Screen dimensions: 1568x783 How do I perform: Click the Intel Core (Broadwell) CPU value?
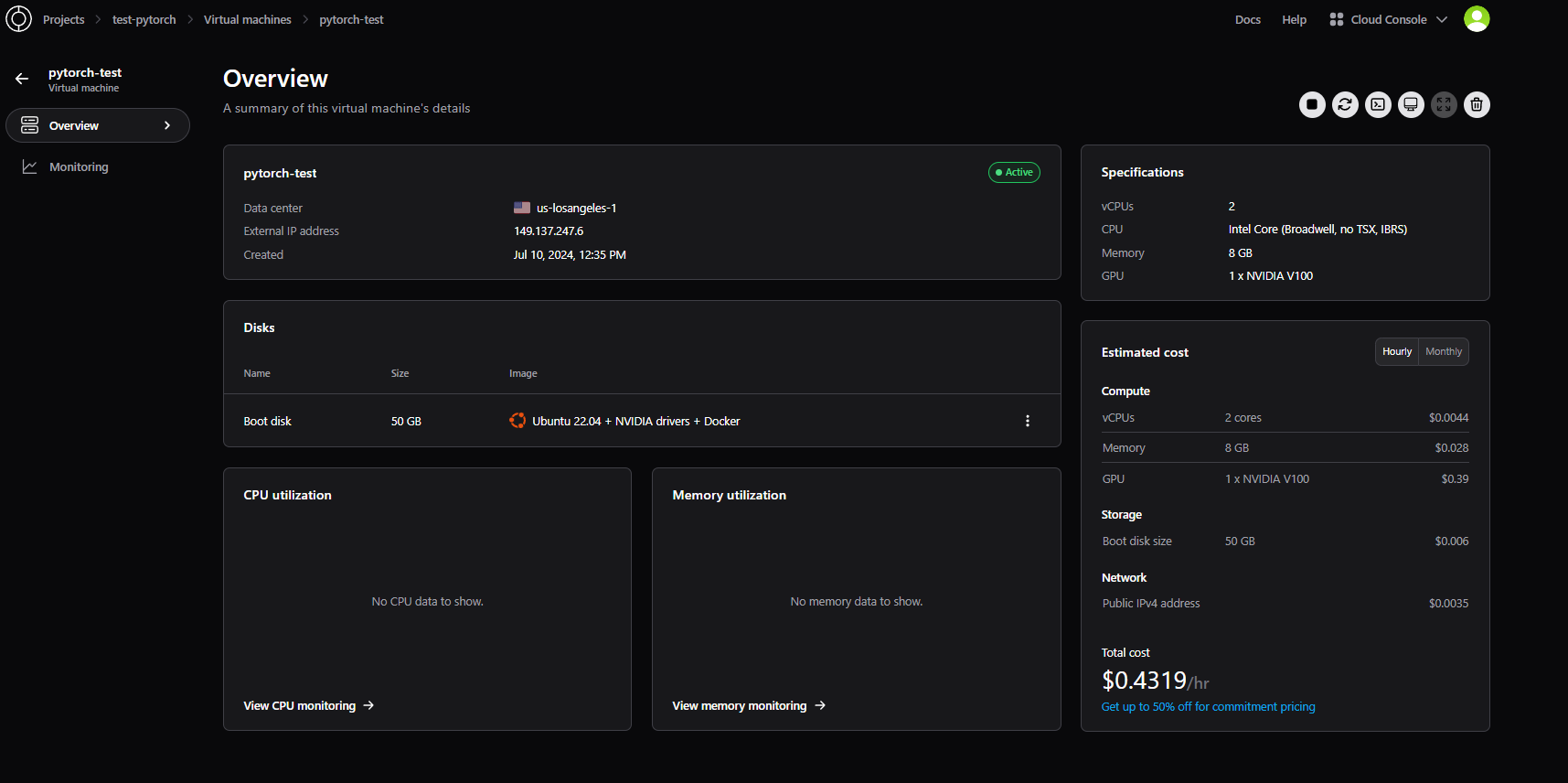tap(1317, 230)
